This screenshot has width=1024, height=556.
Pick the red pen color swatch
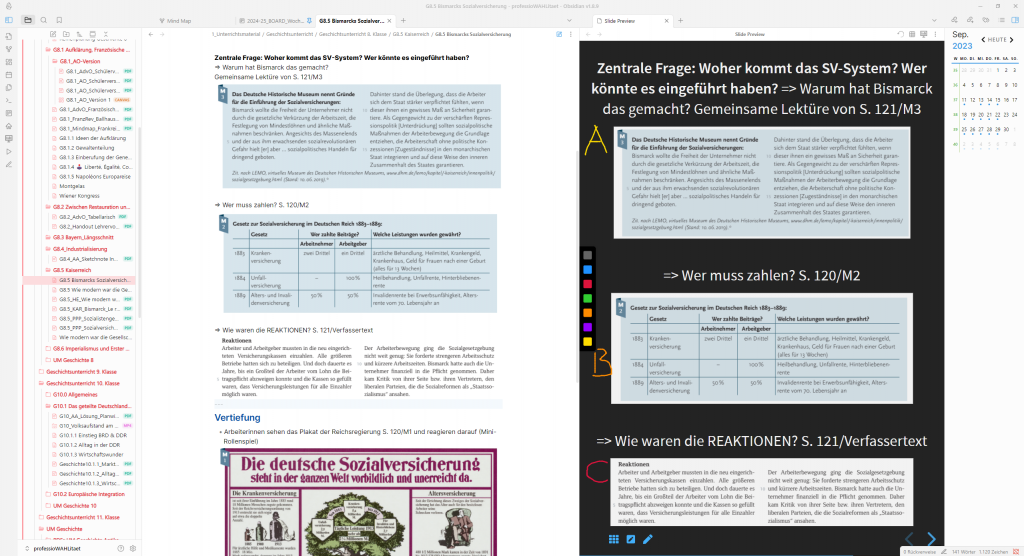[x=588, y=284]
